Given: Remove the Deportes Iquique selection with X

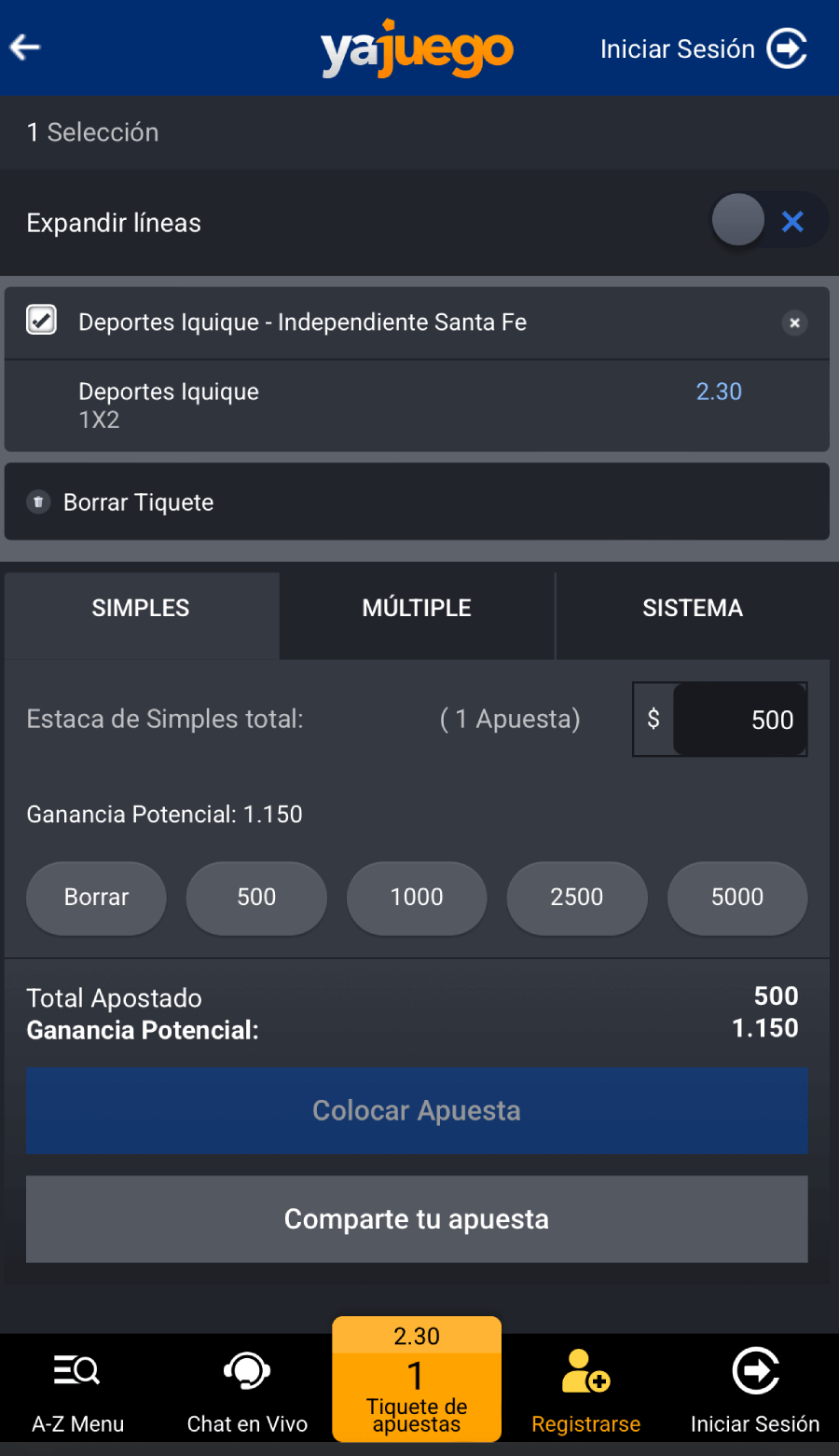Looking at the screenshot, I should pos(794,323).
